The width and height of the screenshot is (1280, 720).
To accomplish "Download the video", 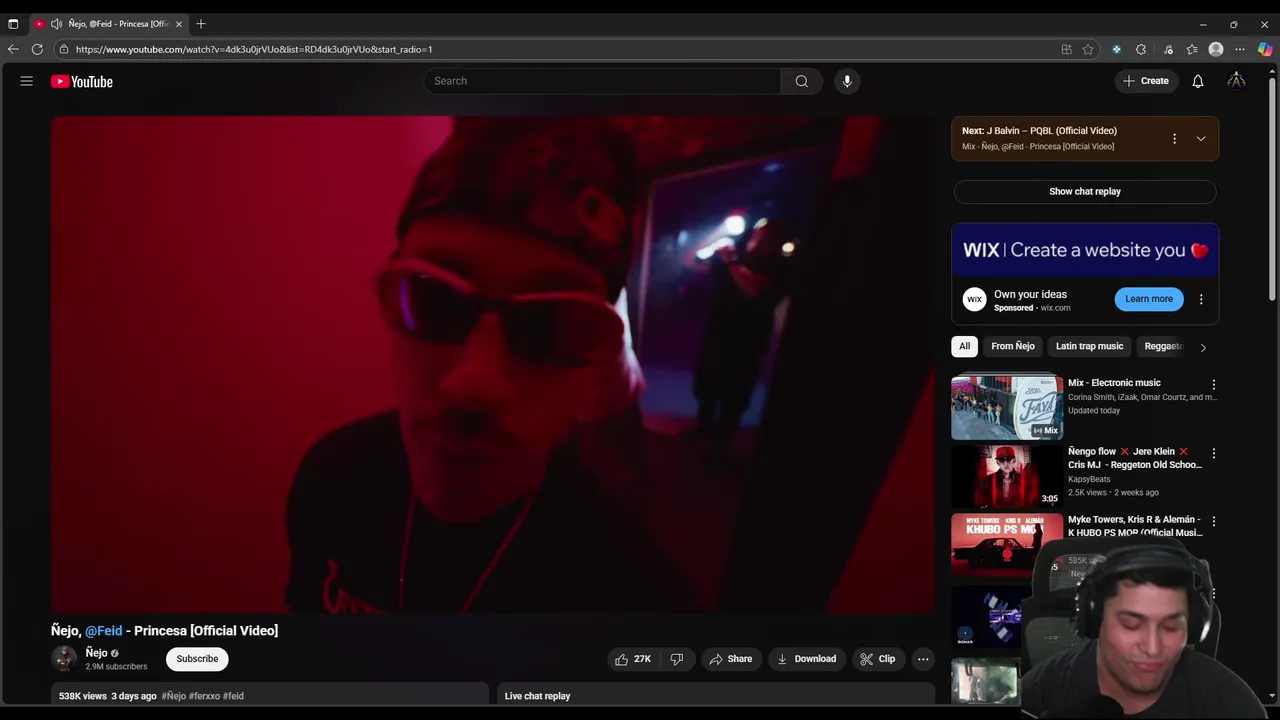I will [x=806, y=659].
